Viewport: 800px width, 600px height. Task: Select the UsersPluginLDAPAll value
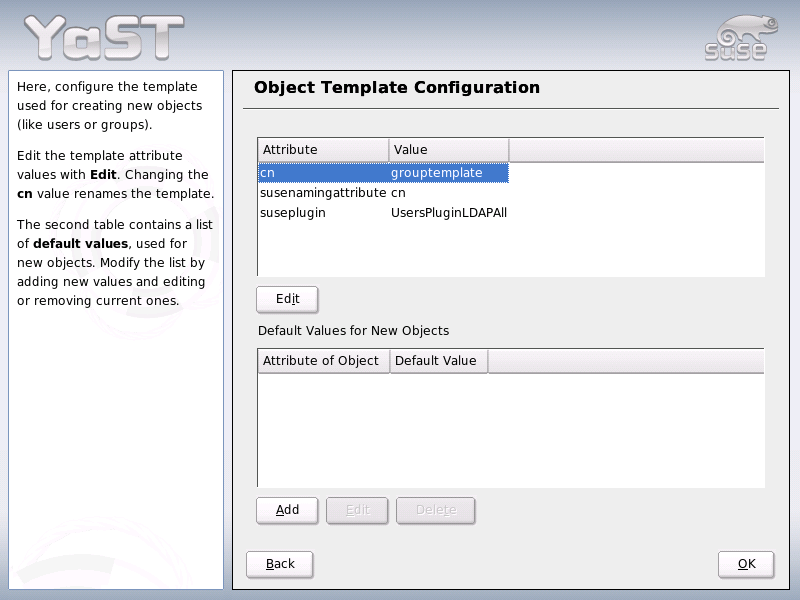coord(449,213)
